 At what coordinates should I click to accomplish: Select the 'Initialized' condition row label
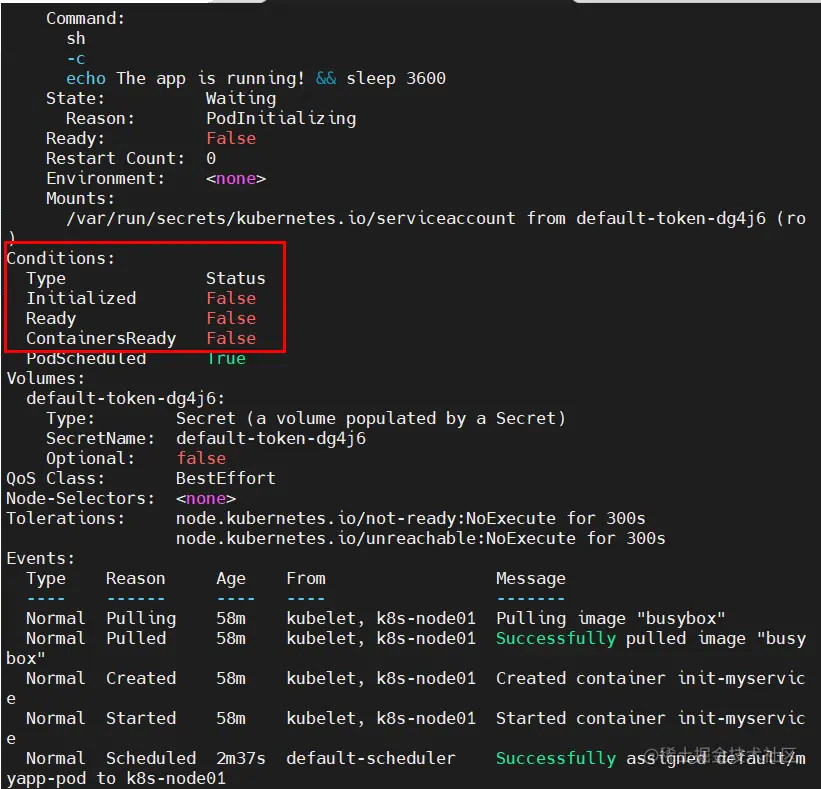click(81, 298)
